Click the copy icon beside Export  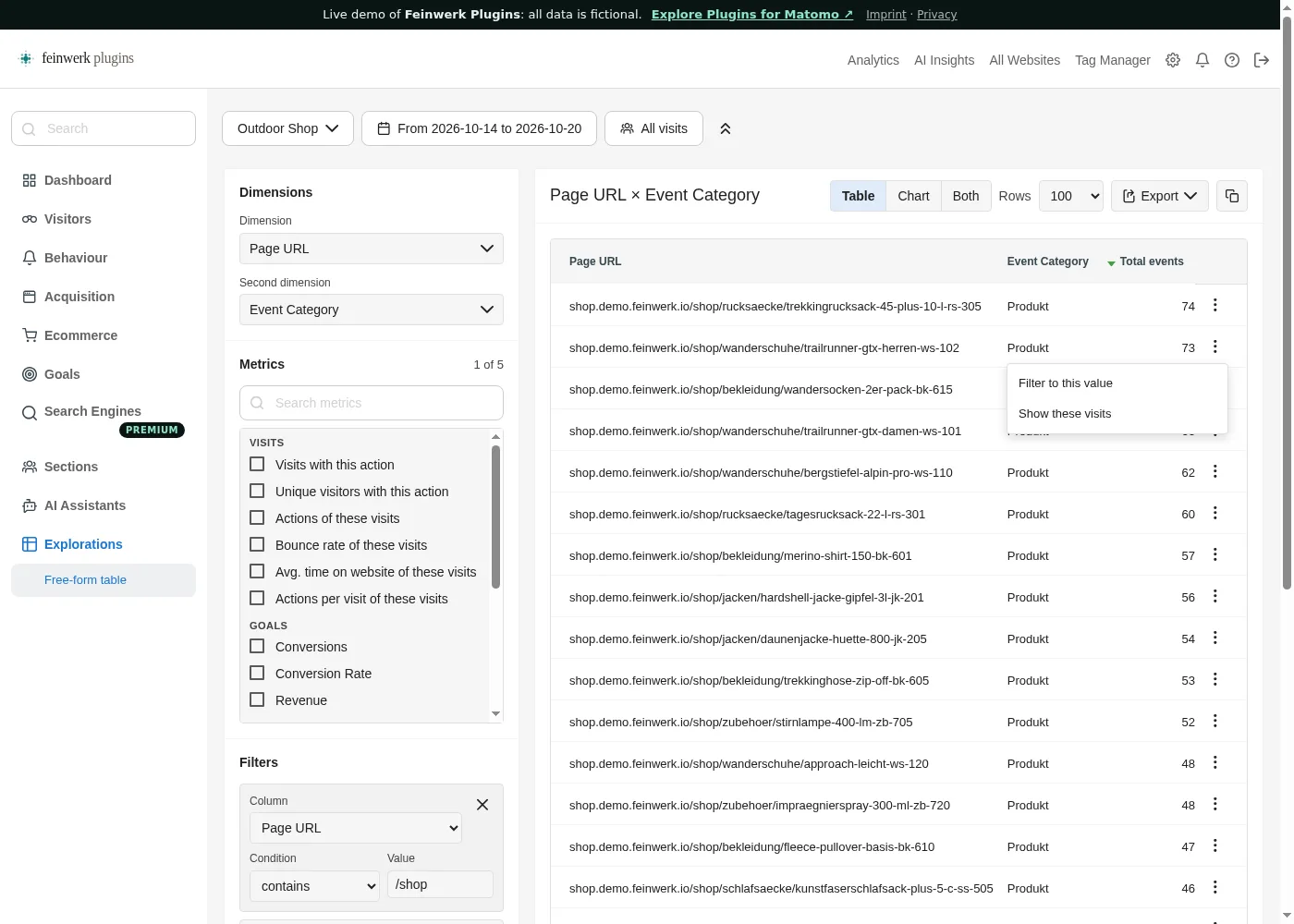point(1232,196)
